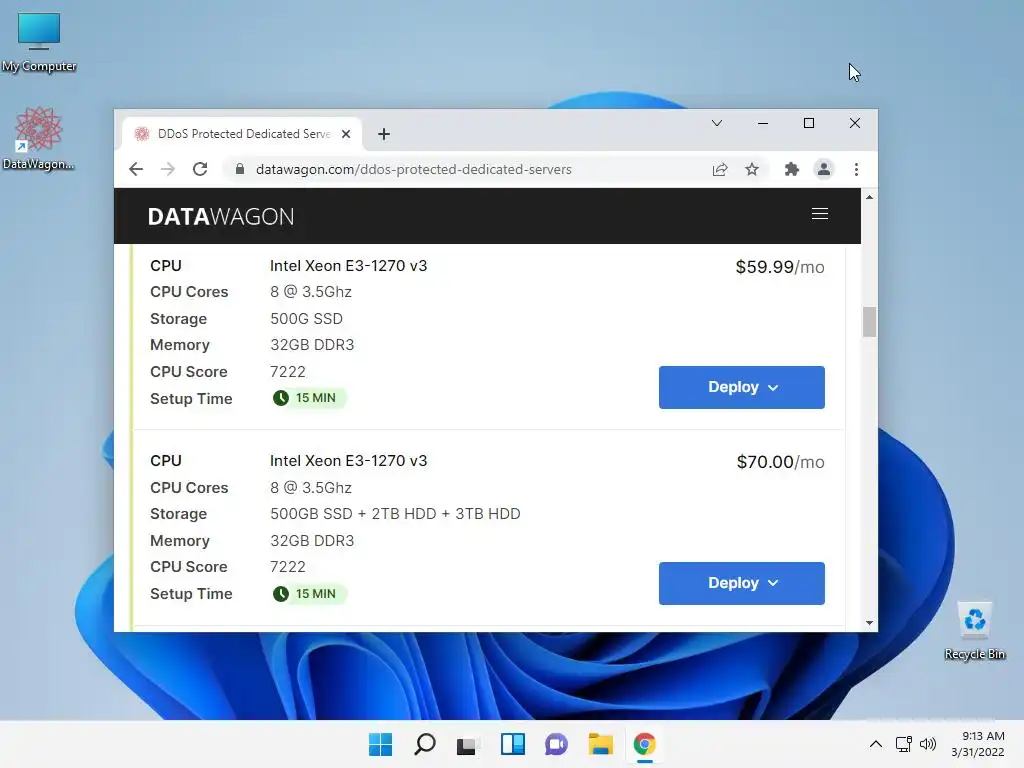Deploy the $59.99/mo server
Viewport: 1024px width, 768px height.
[x=741, y=387]
